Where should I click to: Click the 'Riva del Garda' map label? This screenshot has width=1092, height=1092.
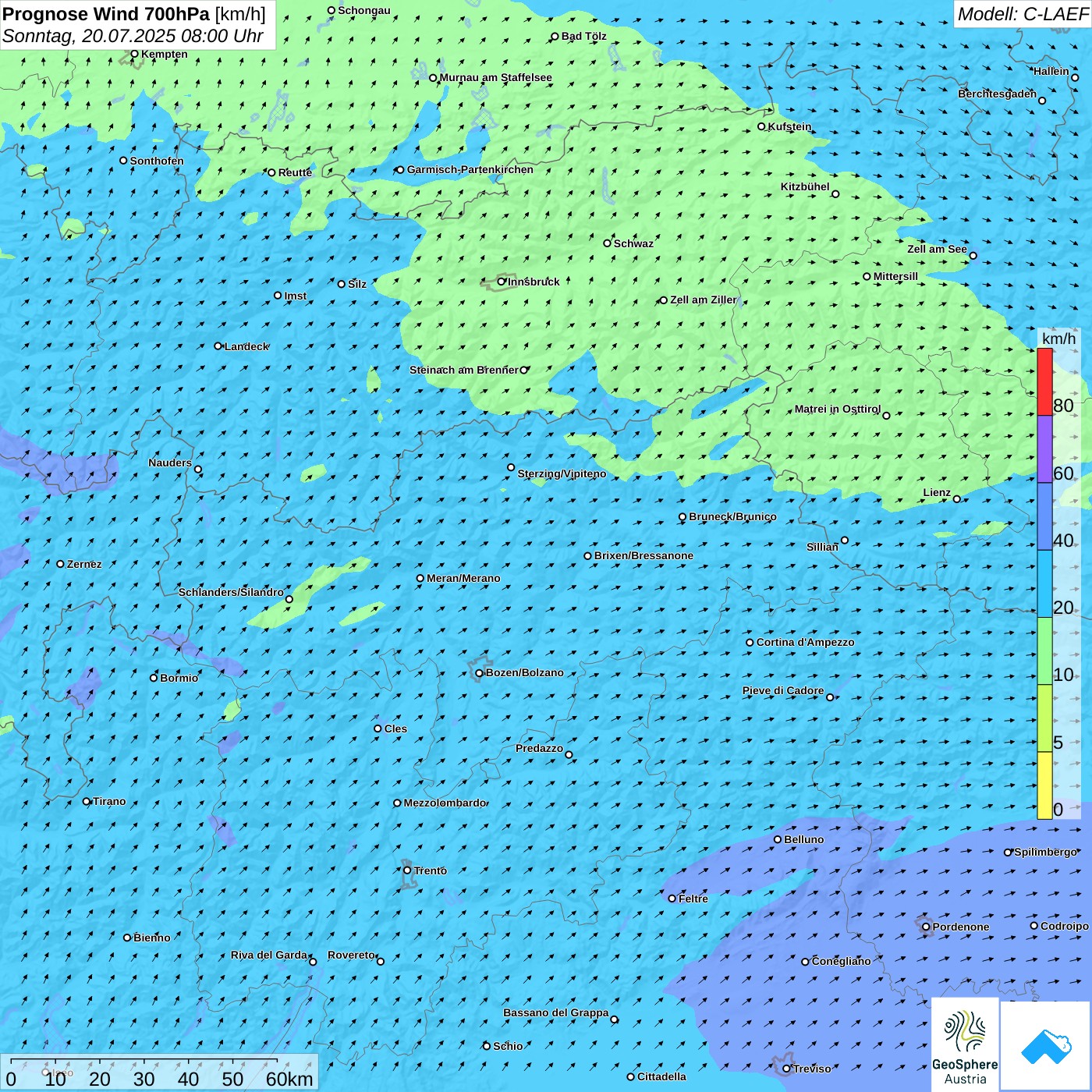coord(269,955)
